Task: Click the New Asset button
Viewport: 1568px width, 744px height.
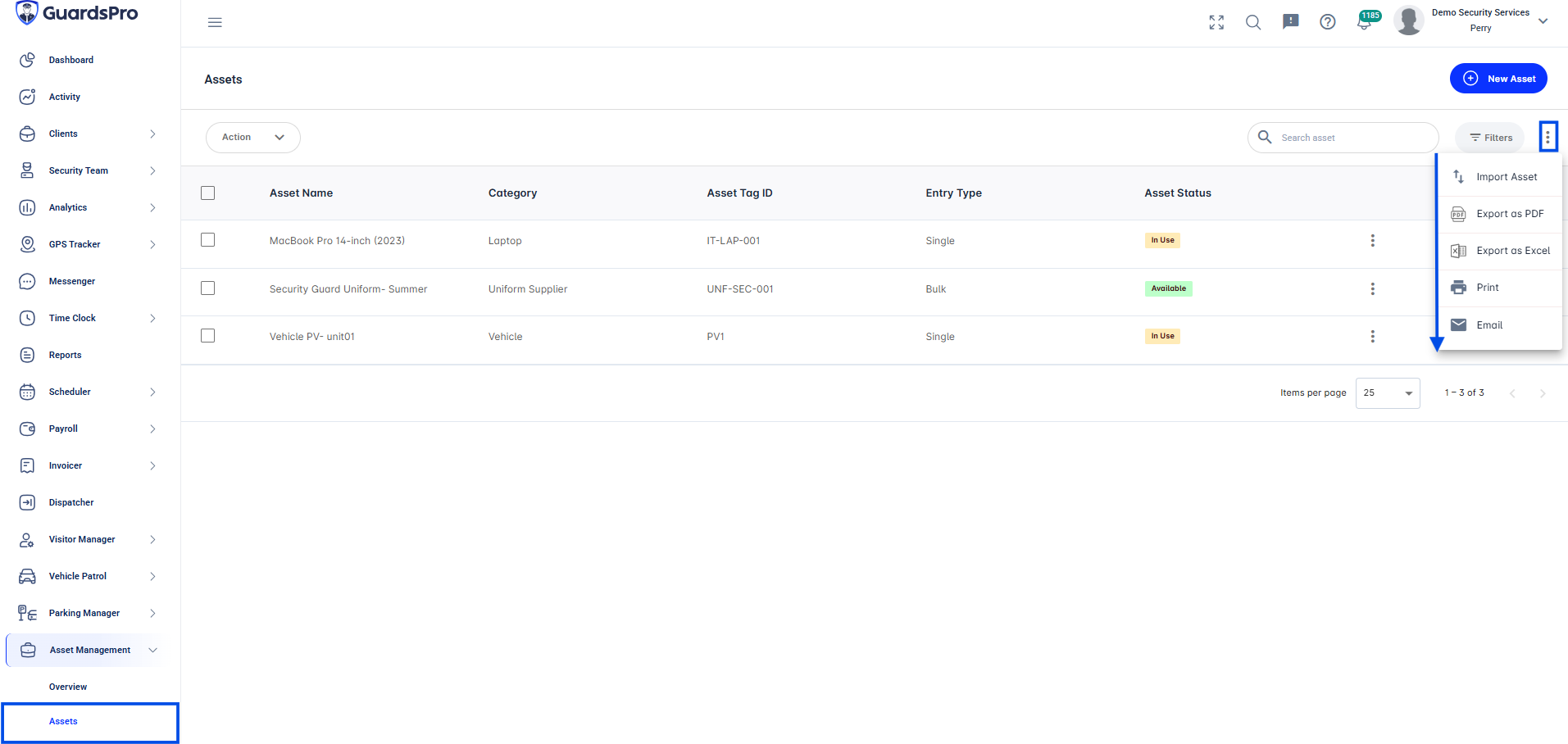Action: click(x=1498, y=79)
